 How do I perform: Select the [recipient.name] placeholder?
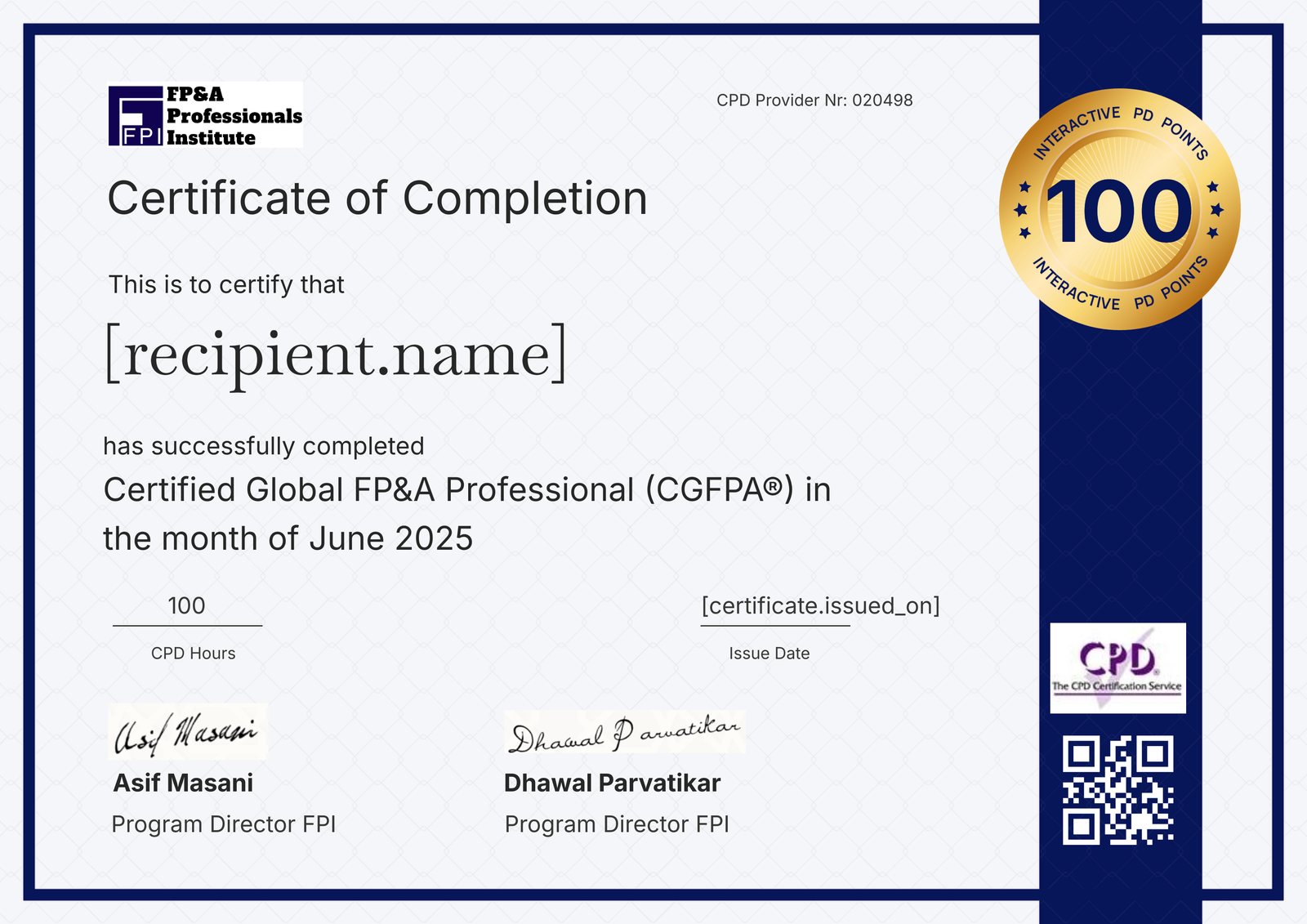336,354
